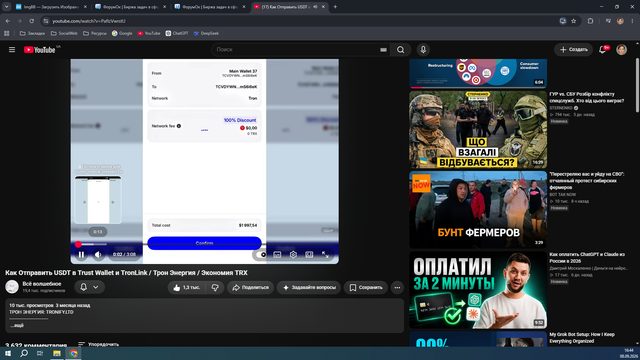Open Задавайте вопросы AI button
The width and height of the screenshot is (640, 360).
(309, 287)
